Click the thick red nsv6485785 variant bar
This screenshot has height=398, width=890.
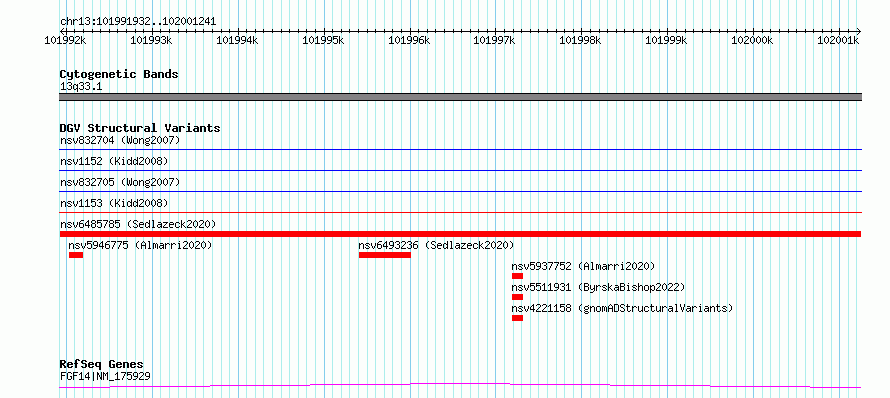click(x=460, y=234)
